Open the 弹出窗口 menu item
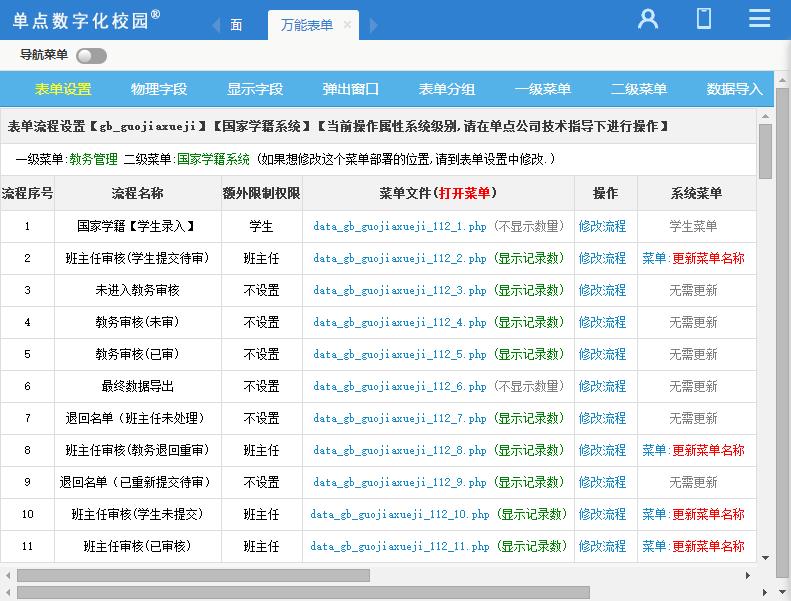 (x=351, y=89)
